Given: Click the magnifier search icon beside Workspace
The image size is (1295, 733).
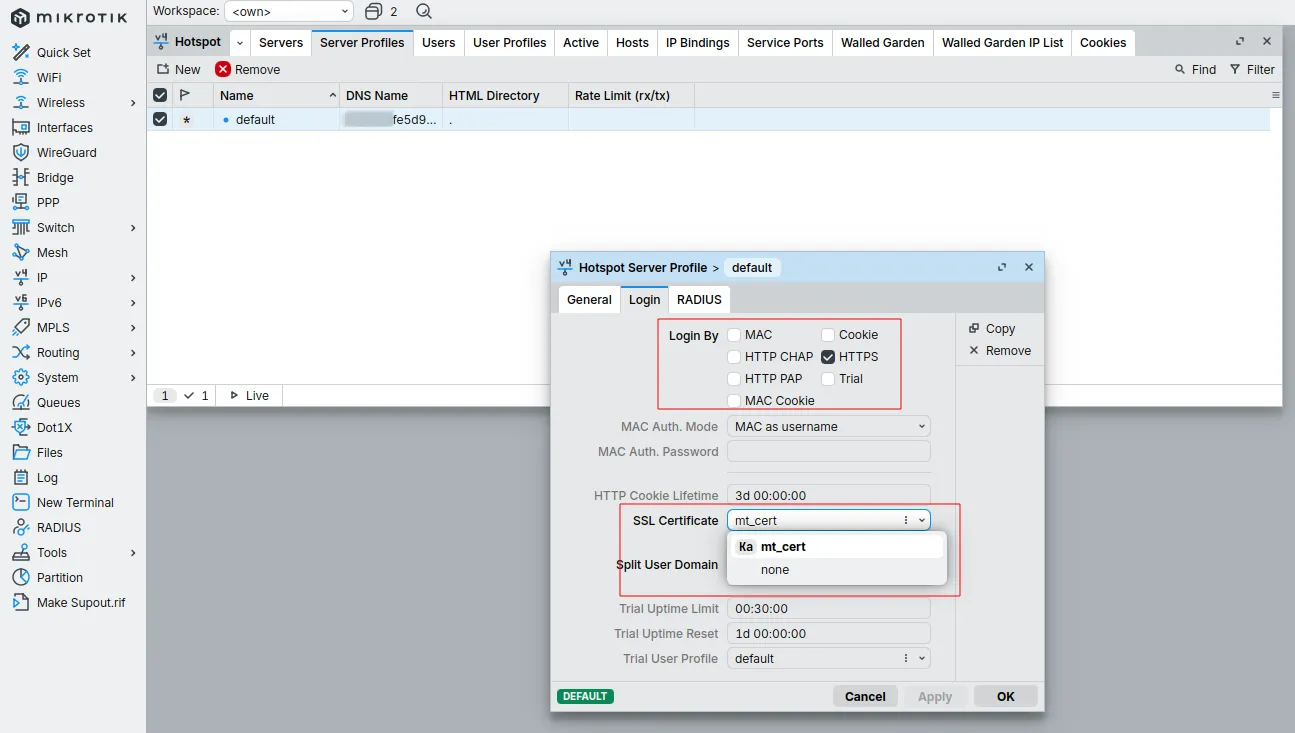Looking at the screenshot, I should [424, 11].
